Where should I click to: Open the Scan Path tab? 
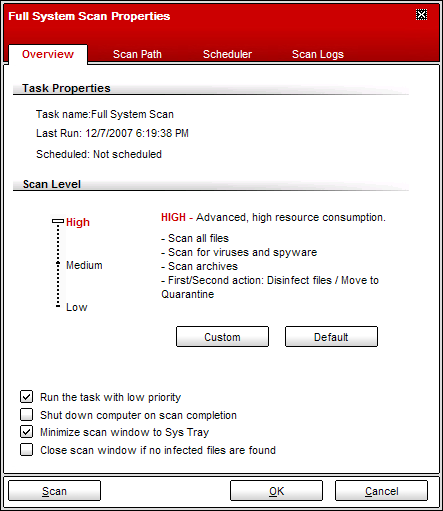(137, 54)
